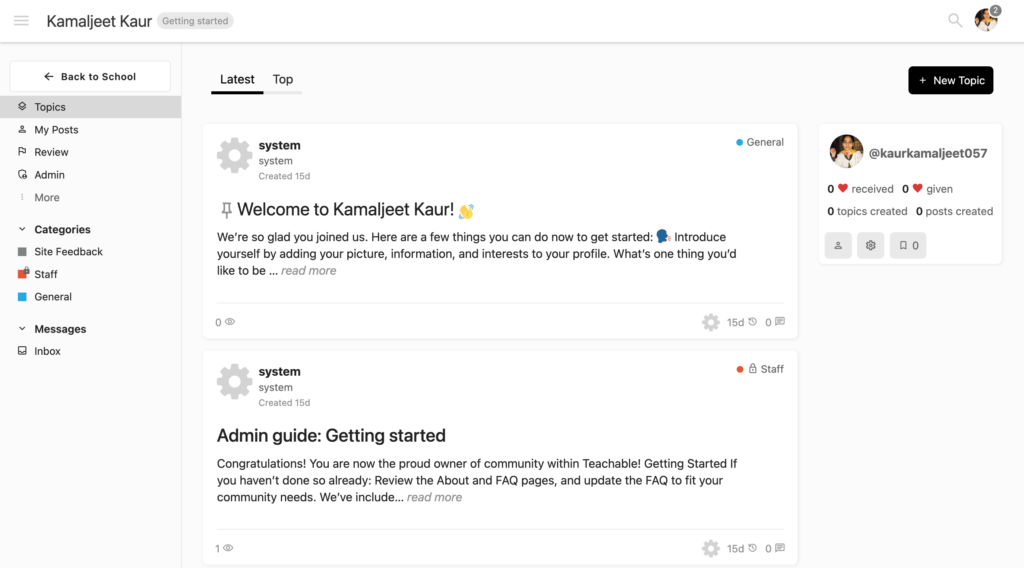Open the search magnifier icon
This screenshot has width=1024, height=568.
coord(955,21)
